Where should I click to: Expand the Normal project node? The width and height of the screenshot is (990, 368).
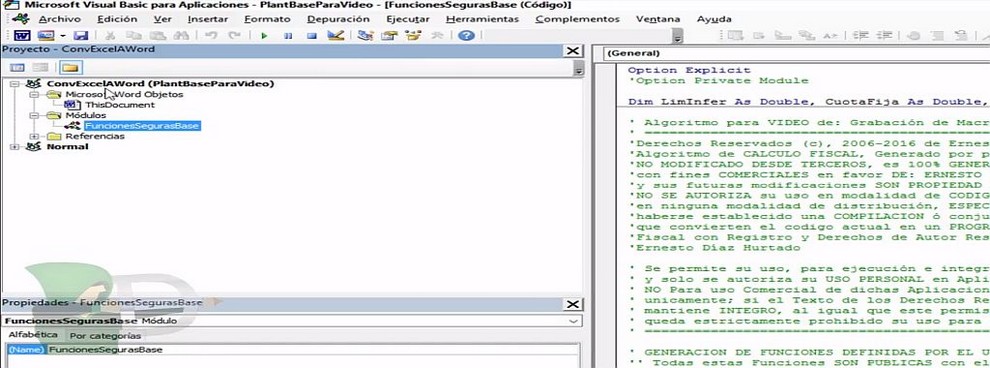(x=15, y=147)
